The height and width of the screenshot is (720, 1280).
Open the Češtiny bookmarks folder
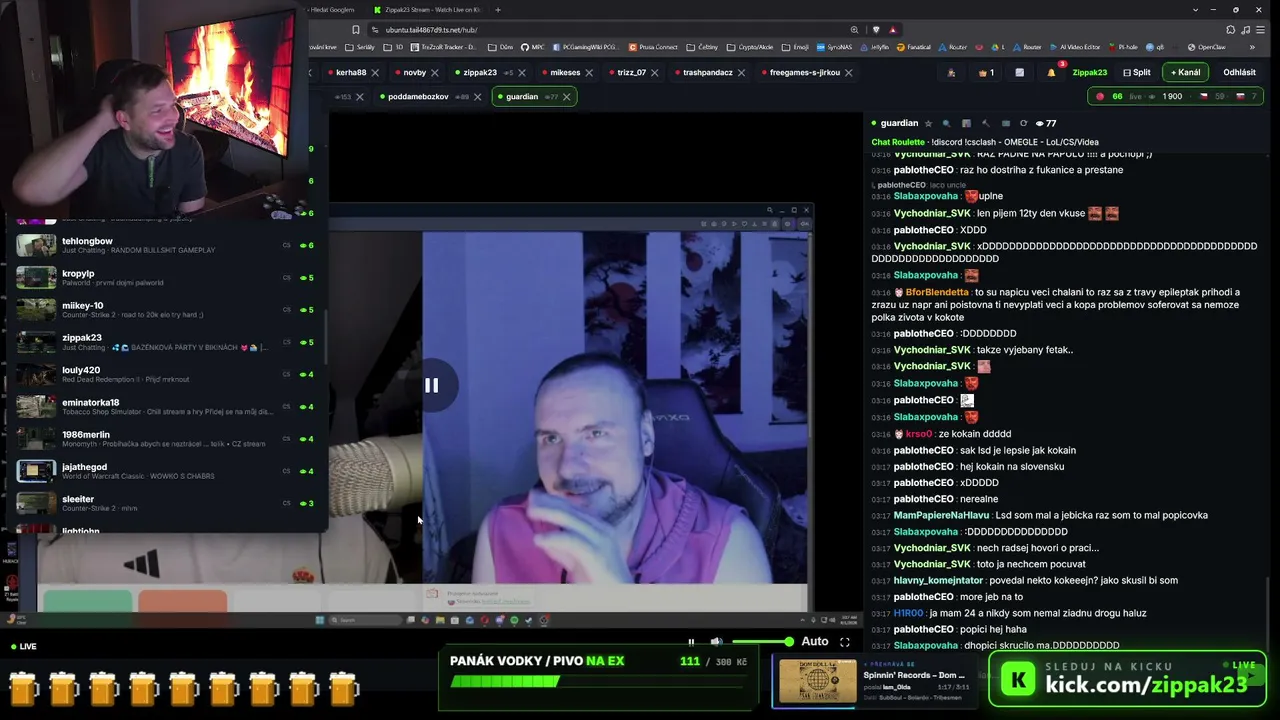pos(704,47)
